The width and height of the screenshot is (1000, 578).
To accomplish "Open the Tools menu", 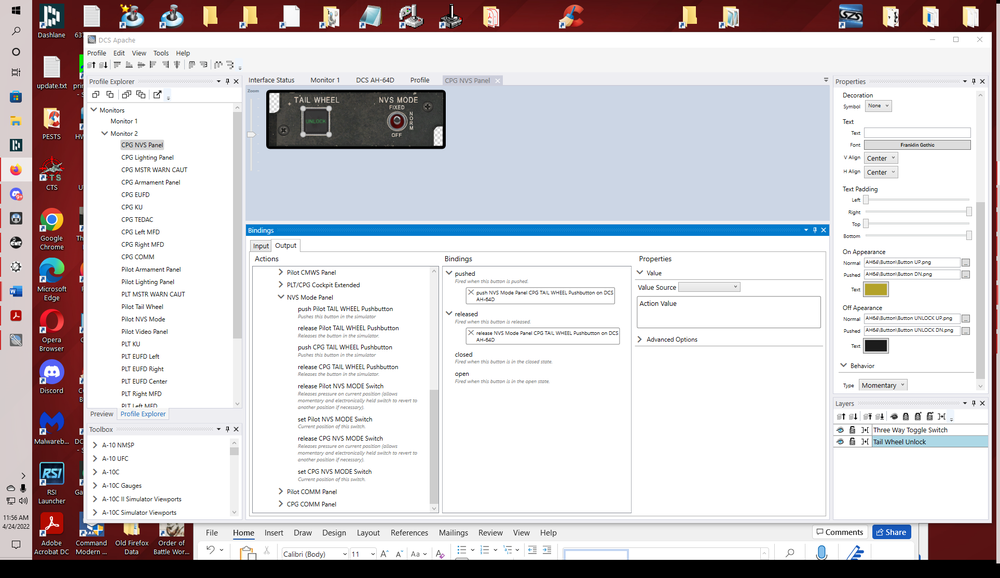I will 161,53.
